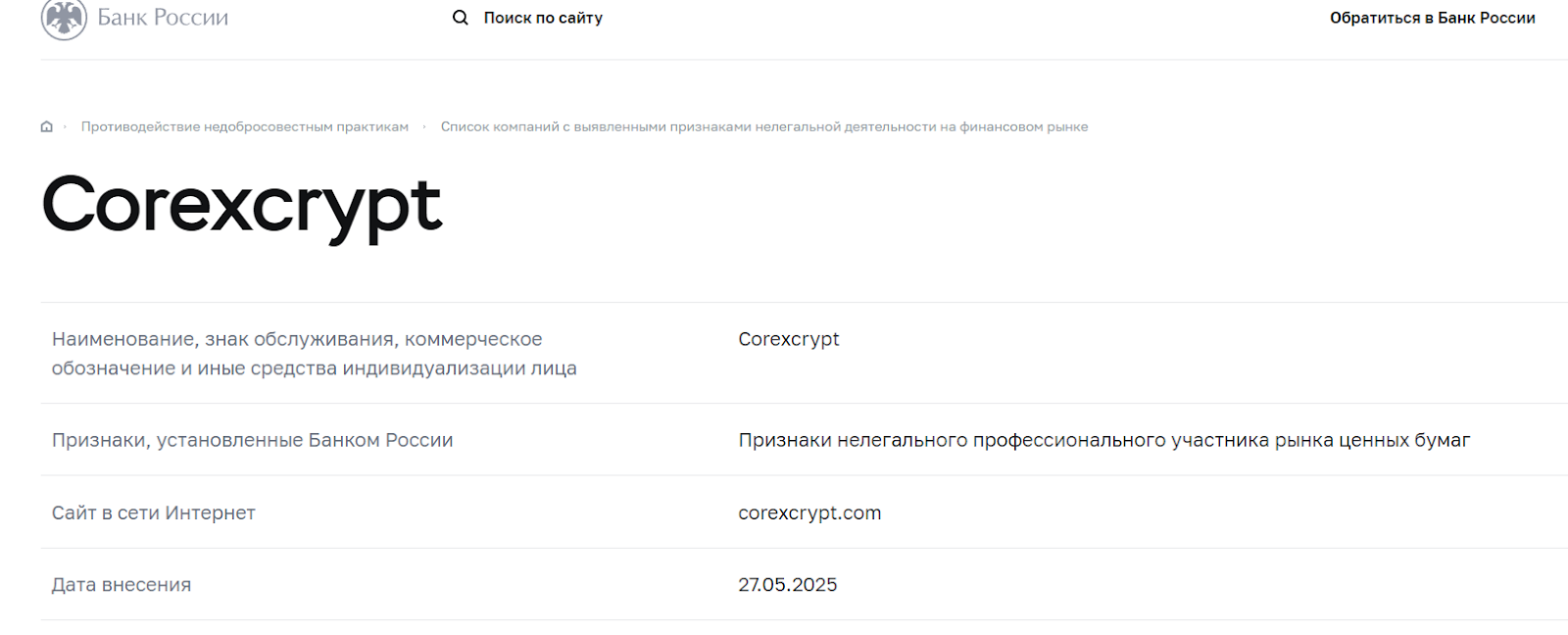Open Противодействие недобросовестным практикам breadcrumb
1568x635 pixels.
pyautogui.click(x=245, y=126)
